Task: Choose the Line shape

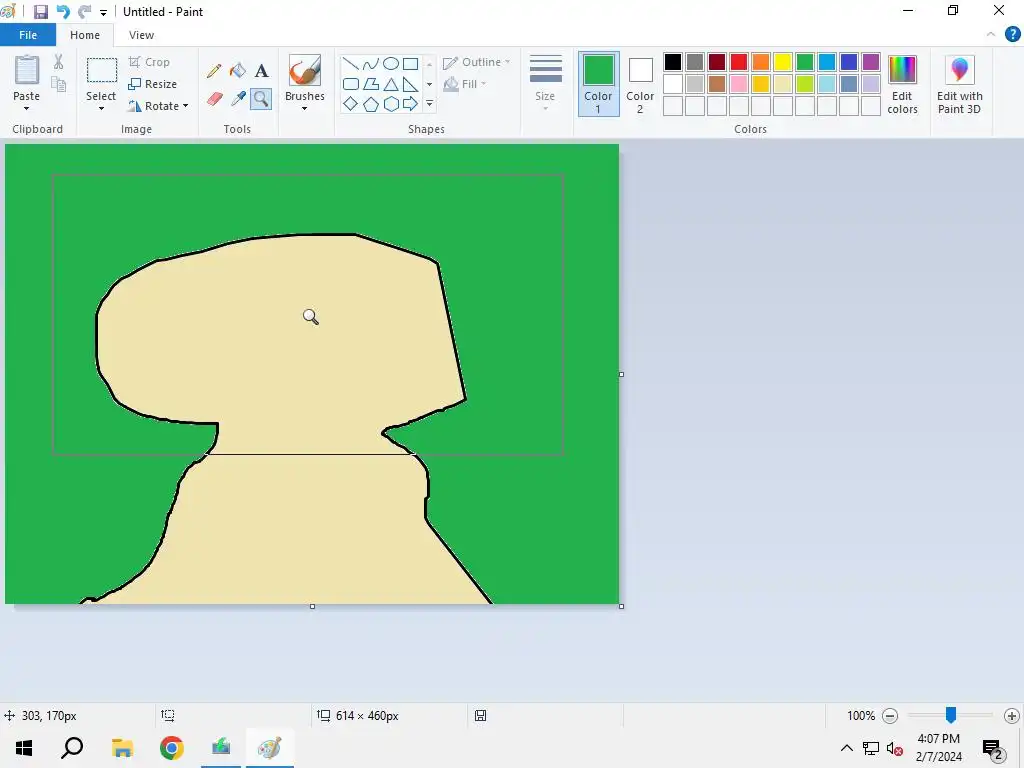Action: click(351, 64)
